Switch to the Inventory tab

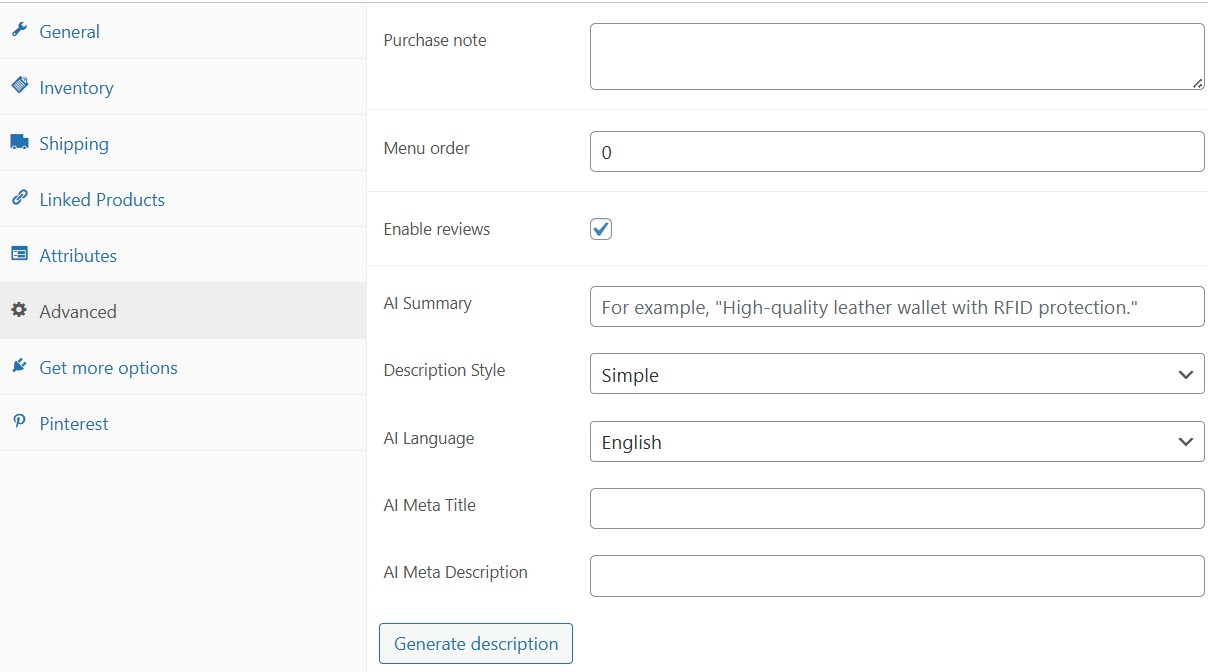pyautogui.click(x=183, y=87)
